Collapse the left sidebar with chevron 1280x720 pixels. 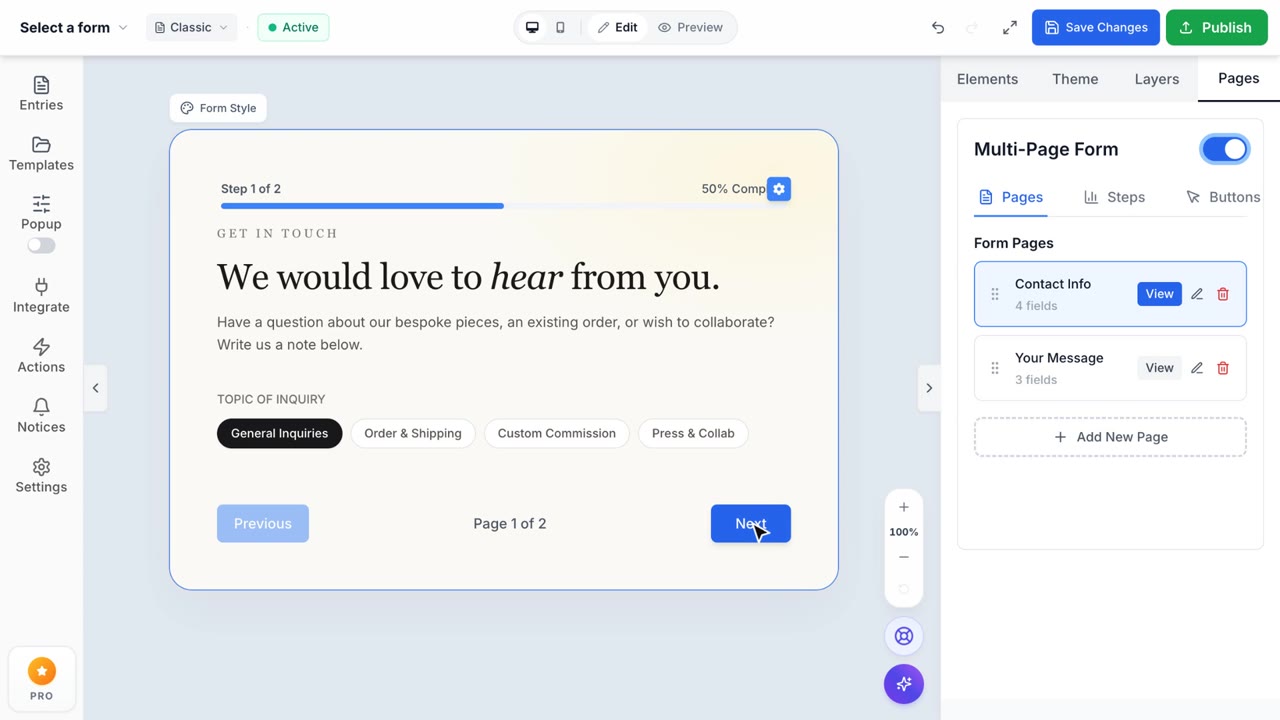(x=96, y=388)
